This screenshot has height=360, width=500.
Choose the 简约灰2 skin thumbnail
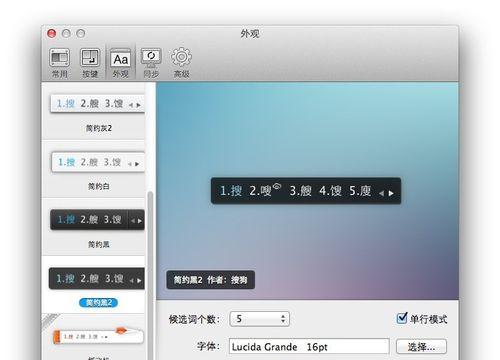[97, 104]
